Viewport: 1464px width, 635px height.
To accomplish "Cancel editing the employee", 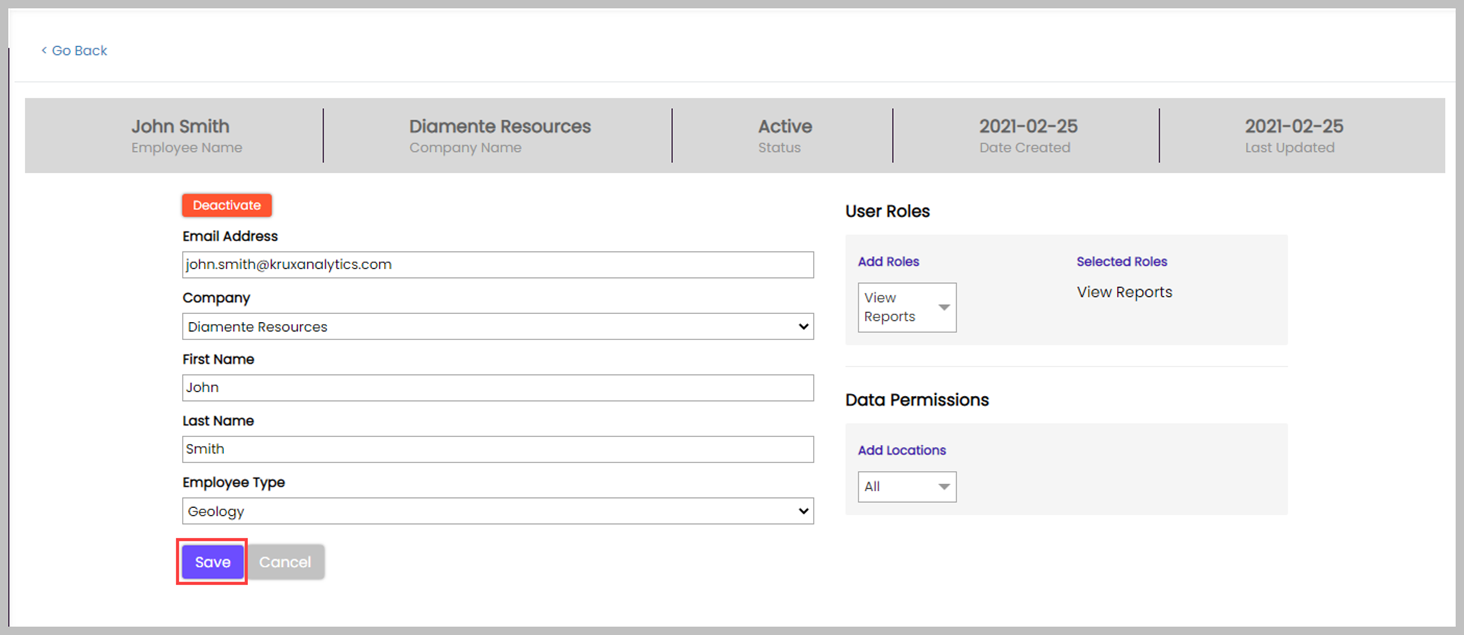I will [285, 562].
